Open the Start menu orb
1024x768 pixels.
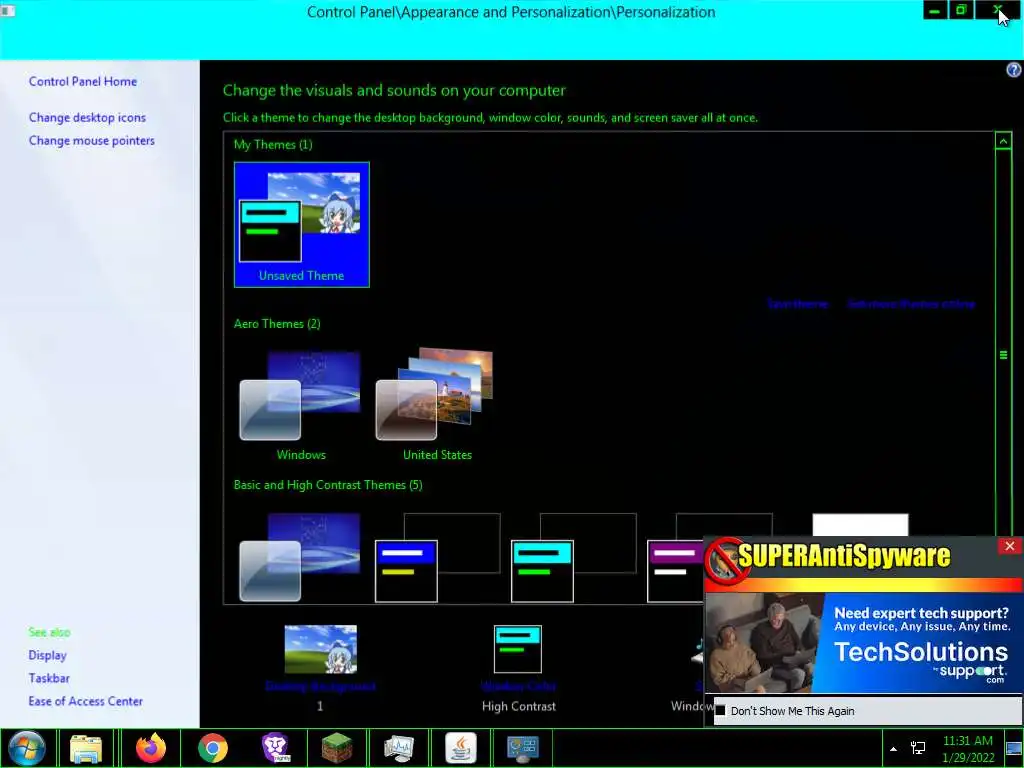[x=27, y=748]
